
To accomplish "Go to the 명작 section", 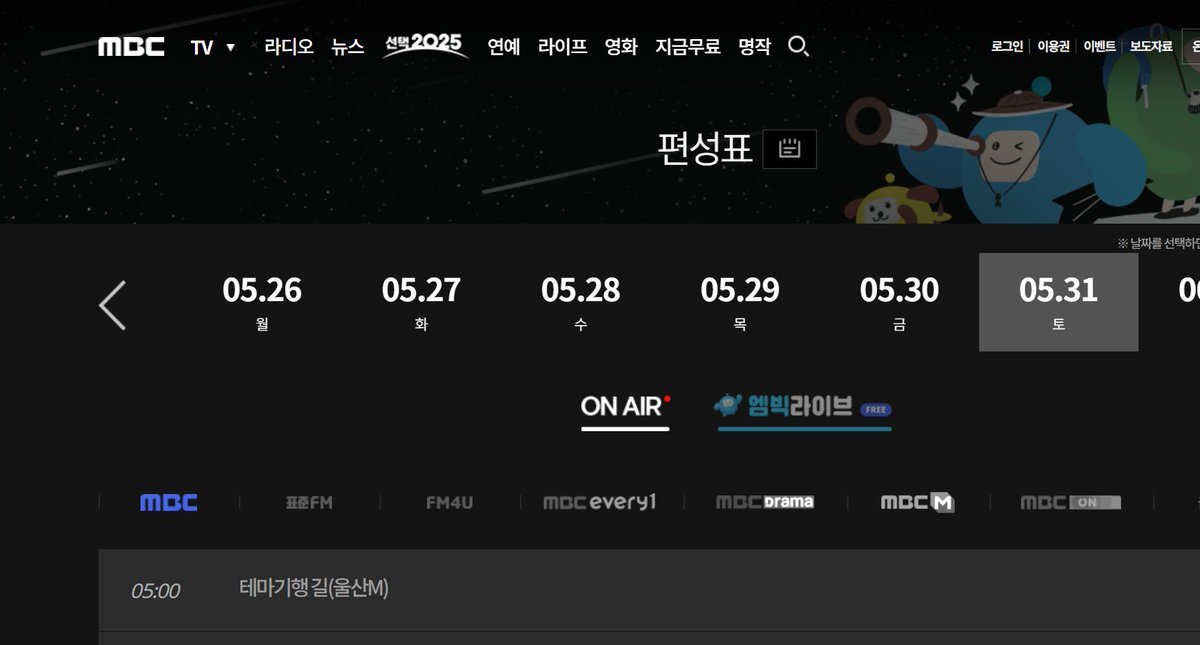I will (755, 46).
